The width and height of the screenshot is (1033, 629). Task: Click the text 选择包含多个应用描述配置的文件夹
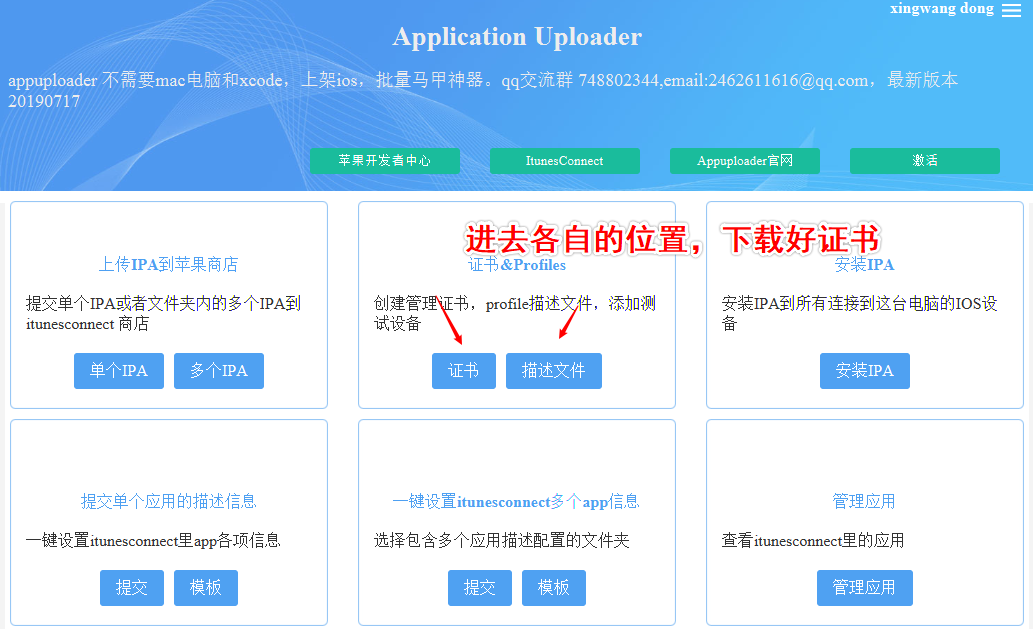point(502,541)
